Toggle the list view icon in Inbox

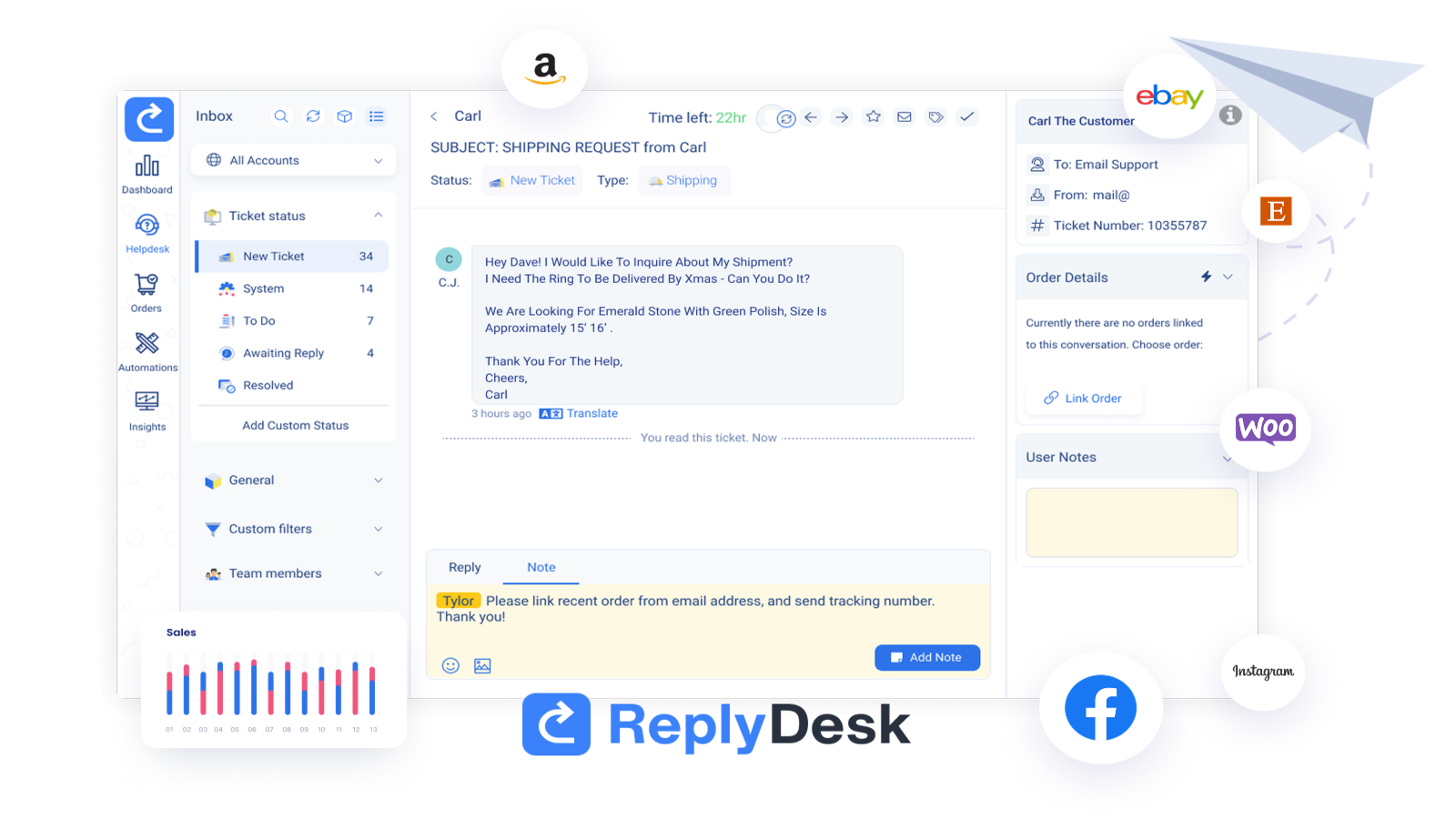pyautogui.click(x=377, y=116)
